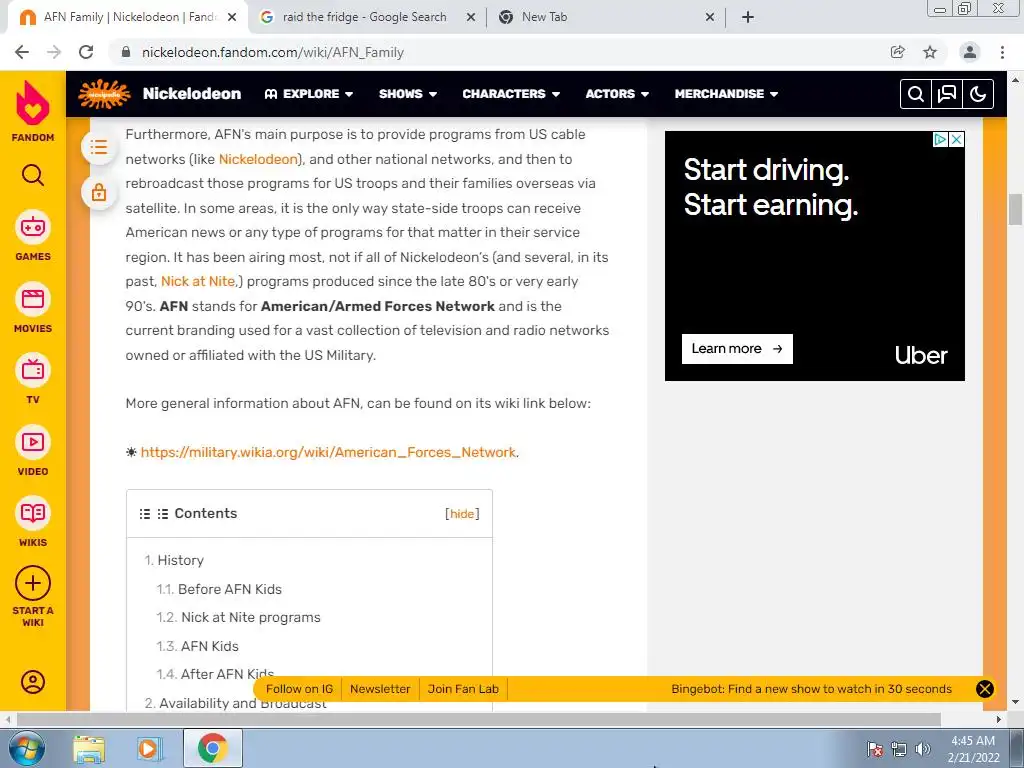Image resolution: width=1024 pixels, height=768 pixels.
Task: Bookmark this page with star icon
Action: click(930, 52)
